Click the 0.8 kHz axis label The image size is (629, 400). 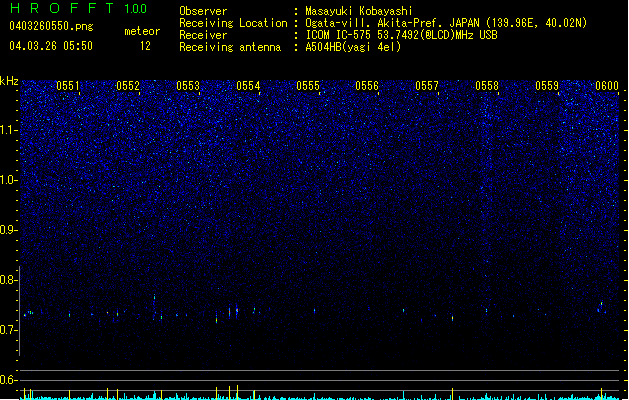click(x=9, y=280)
